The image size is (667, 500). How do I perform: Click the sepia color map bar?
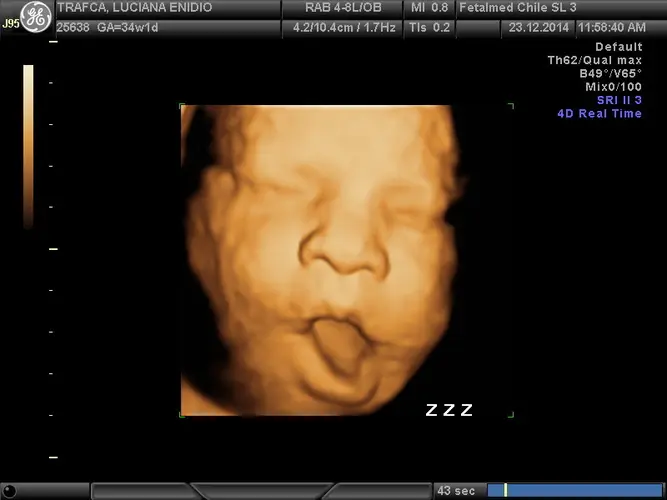point(28,146)
